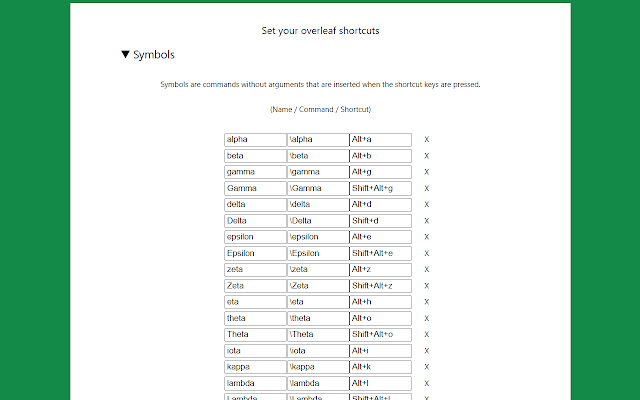Edit the alpha name field

coord(255,140)
